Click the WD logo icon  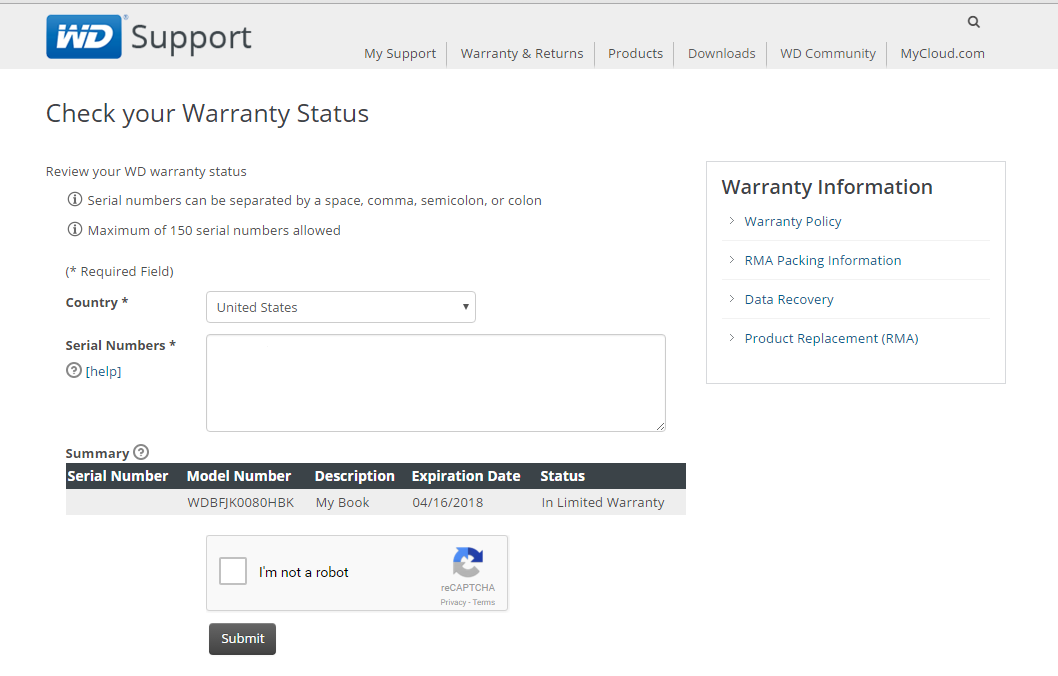tap(84, 37)
